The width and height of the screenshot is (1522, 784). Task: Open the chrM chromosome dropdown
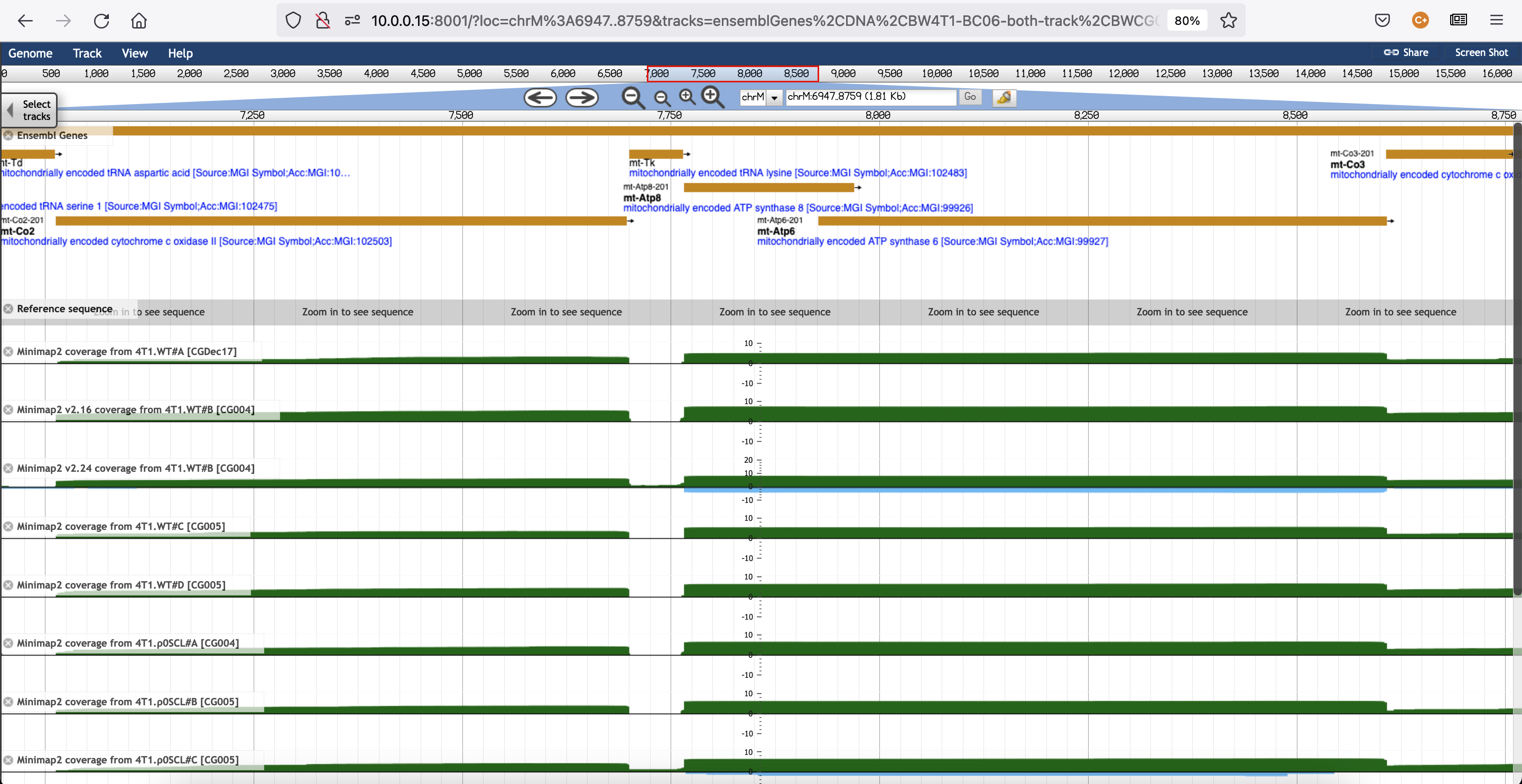click(x=775, y=98)
